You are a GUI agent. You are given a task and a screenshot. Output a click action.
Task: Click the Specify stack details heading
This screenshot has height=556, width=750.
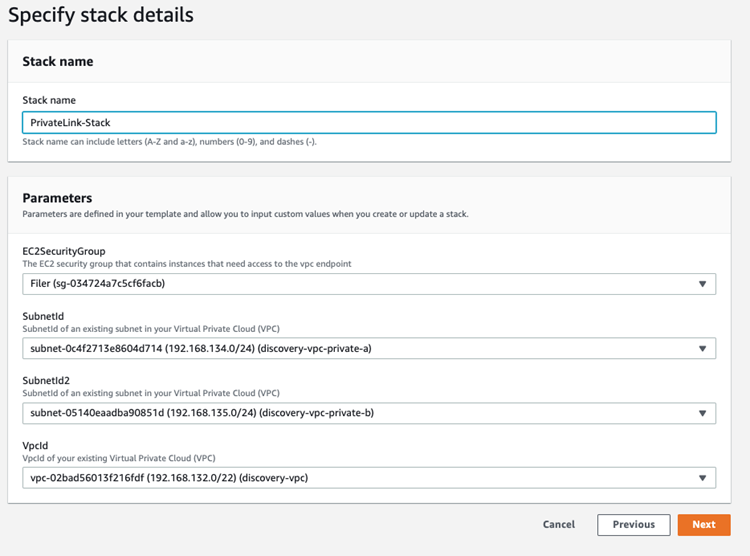click(x=101, y=15)
